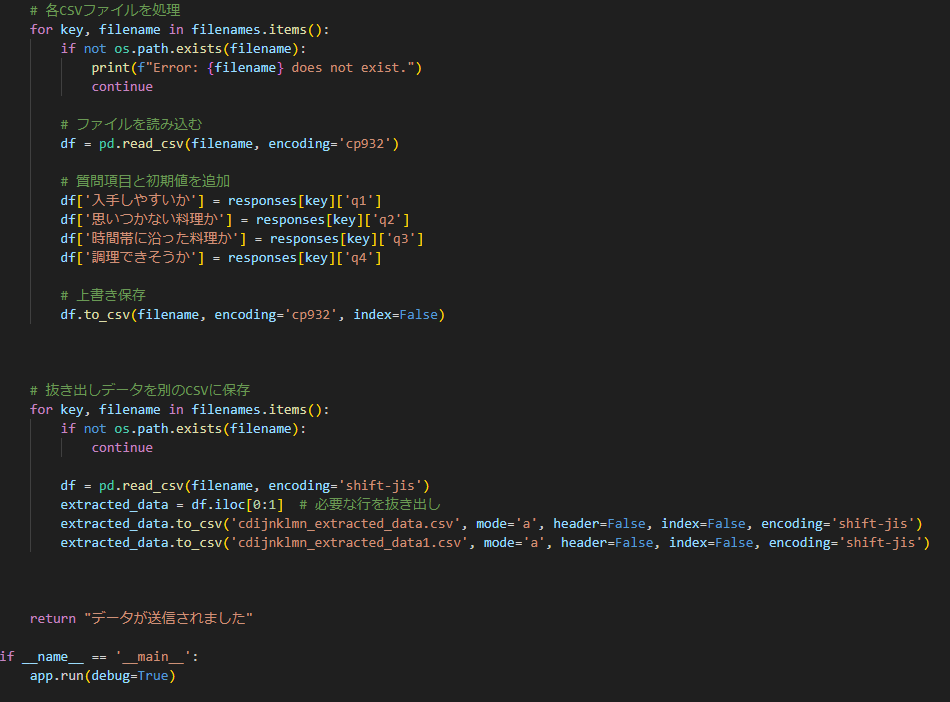
Task: Click the '# 各CSVファイルを処理' comment
Action: pyautogui.click(x=105, y=10)
